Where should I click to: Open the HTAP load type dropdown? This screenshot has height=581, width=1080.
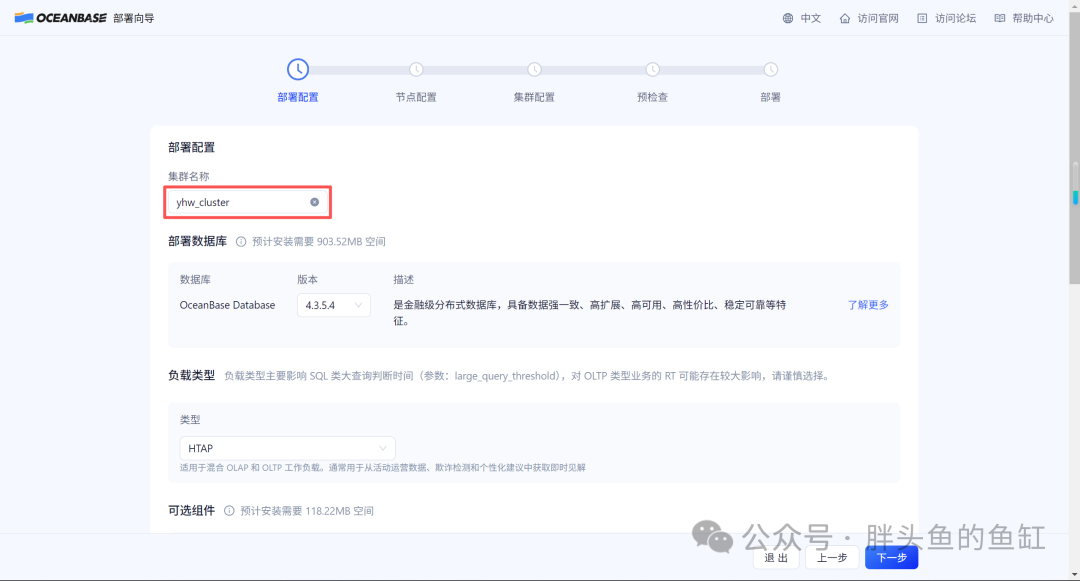(287, 448)
